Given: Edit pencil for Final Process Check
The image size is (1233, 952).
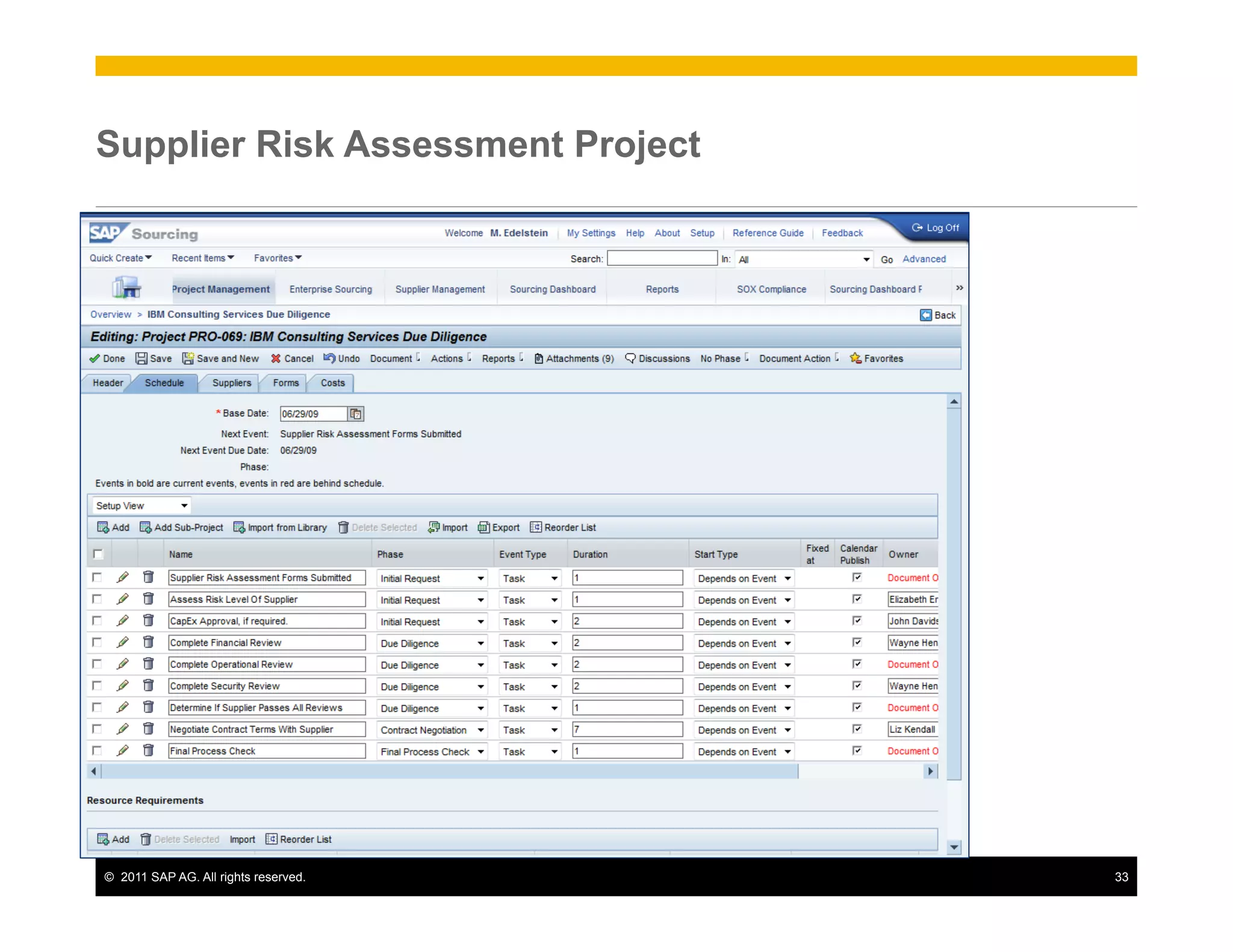Looking at the screenshot, I should (x=123, y=750).
